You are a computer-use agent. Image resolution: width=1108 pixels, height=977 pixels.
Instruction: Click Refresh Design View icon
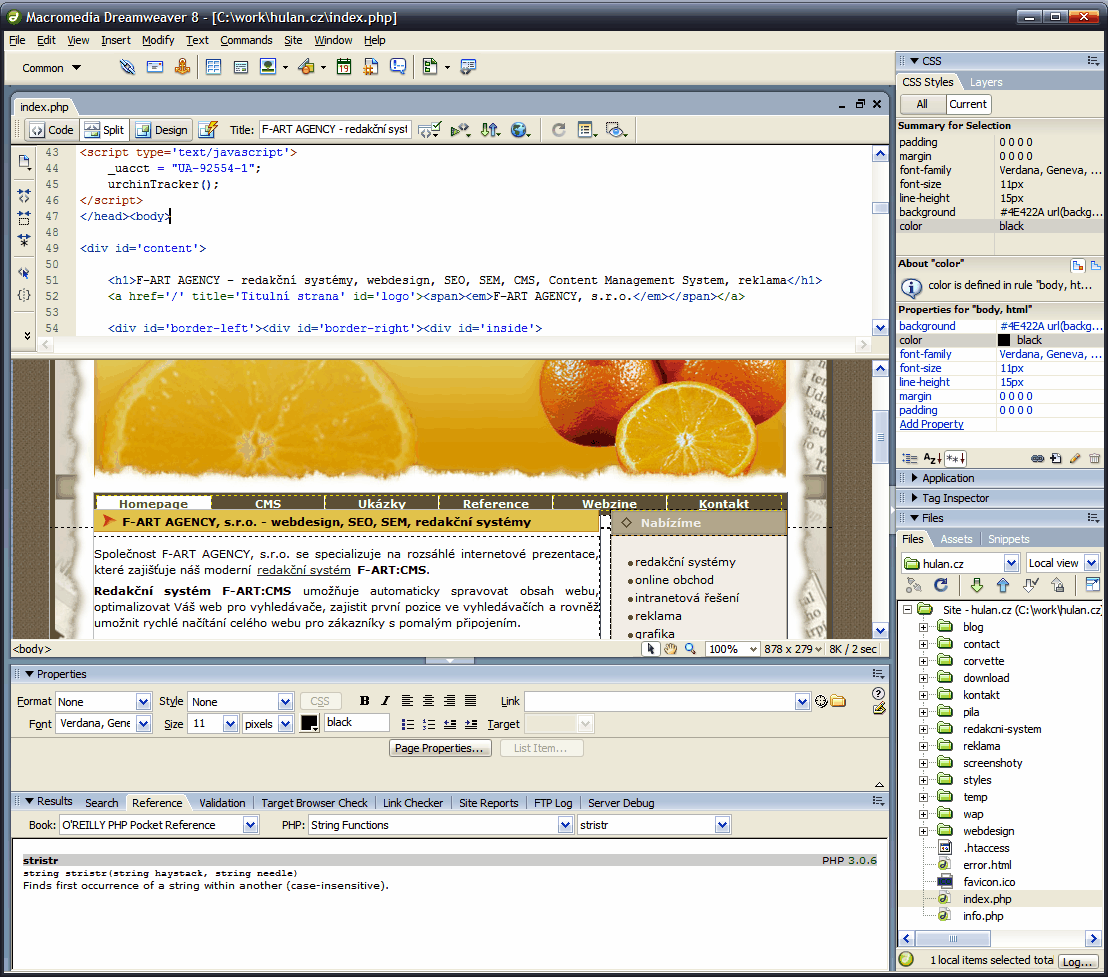[558, 130]
